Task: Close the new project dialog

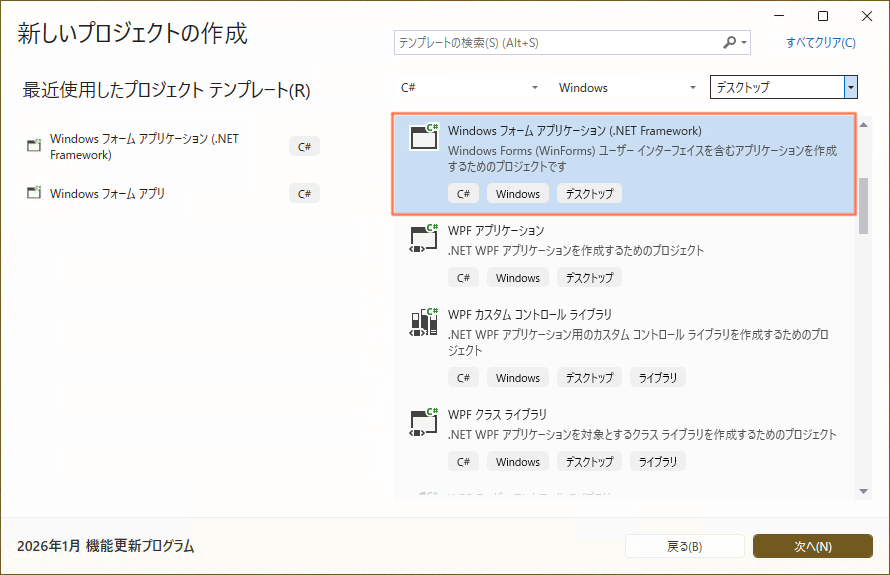Action: 867,16
